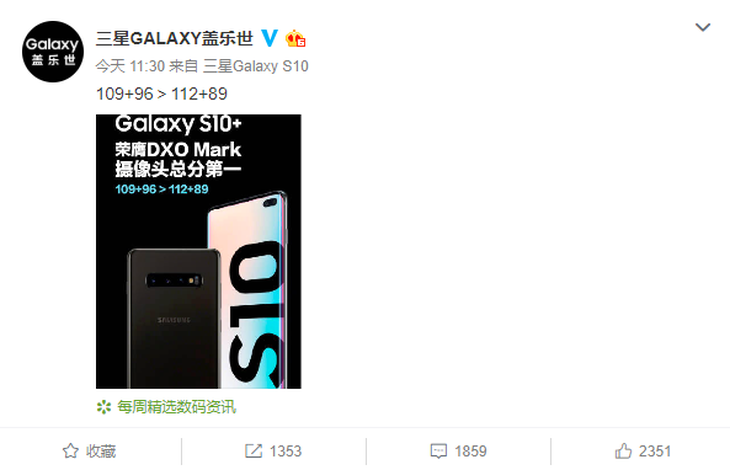
Task: Click the comment bubble icon
Action: (x=439, y=451)
